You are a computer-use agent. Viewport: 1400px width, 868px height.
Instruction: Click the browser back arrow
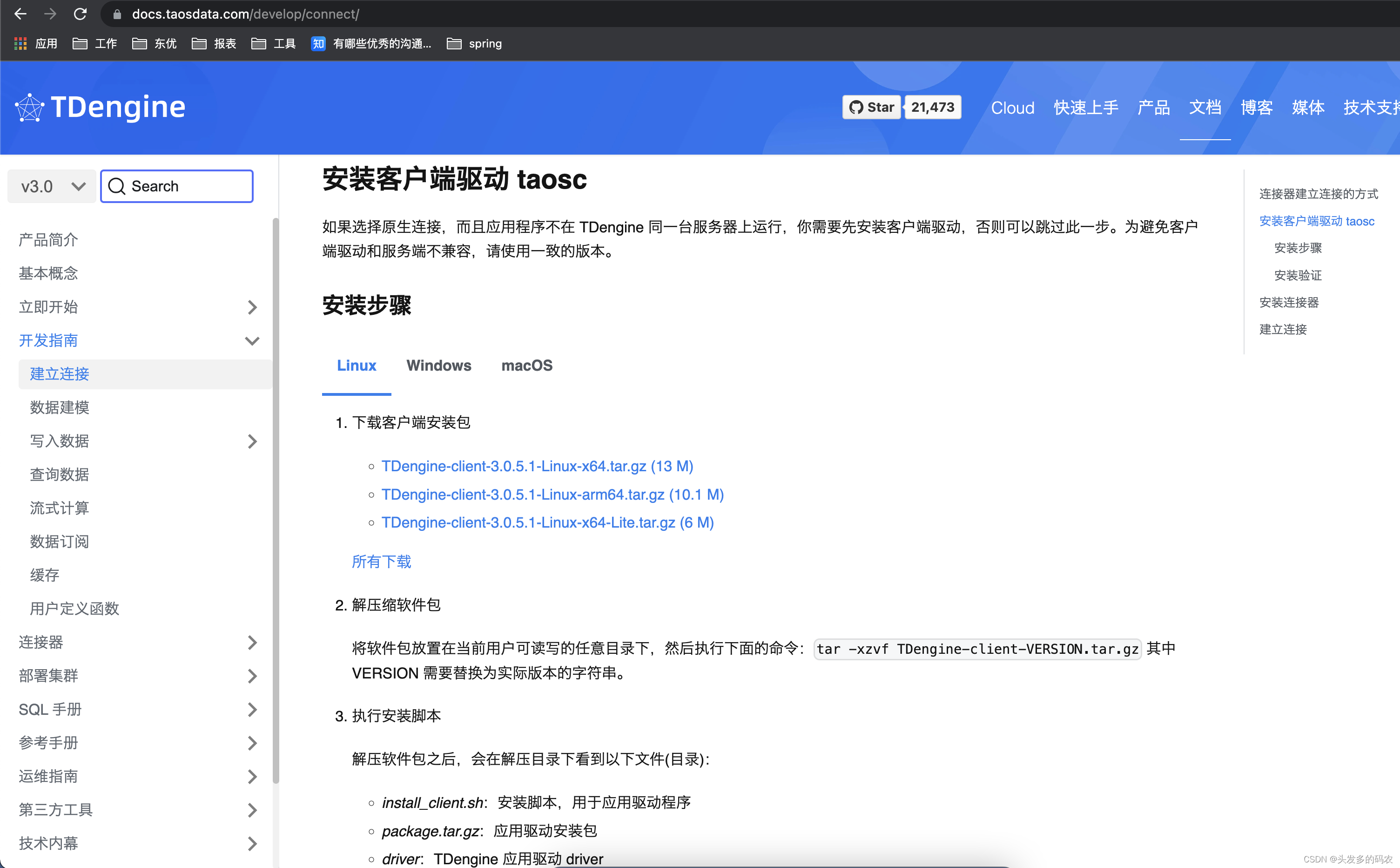coord(20,14)
